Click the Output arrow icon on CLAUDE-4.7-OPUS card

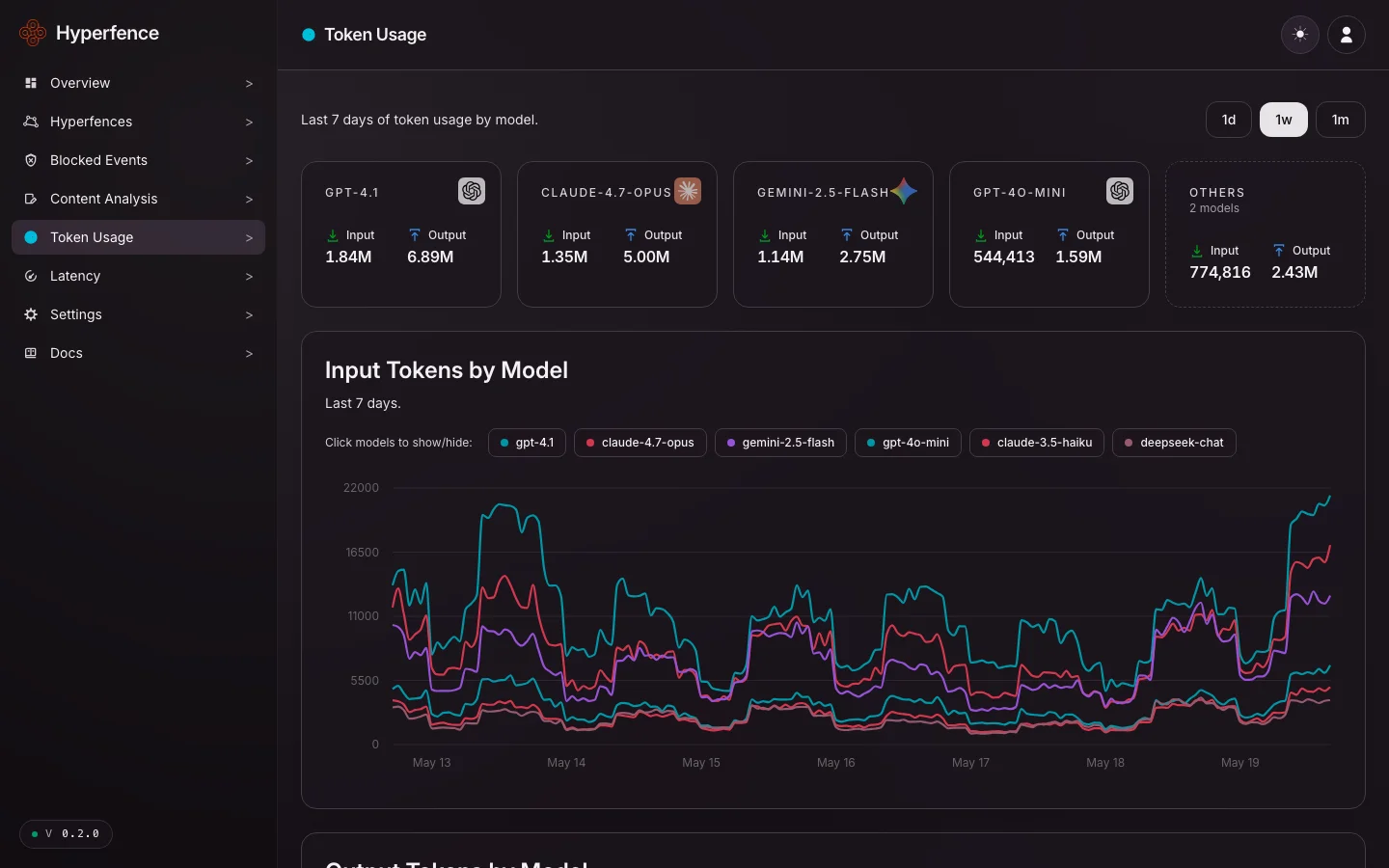[631, 235]
